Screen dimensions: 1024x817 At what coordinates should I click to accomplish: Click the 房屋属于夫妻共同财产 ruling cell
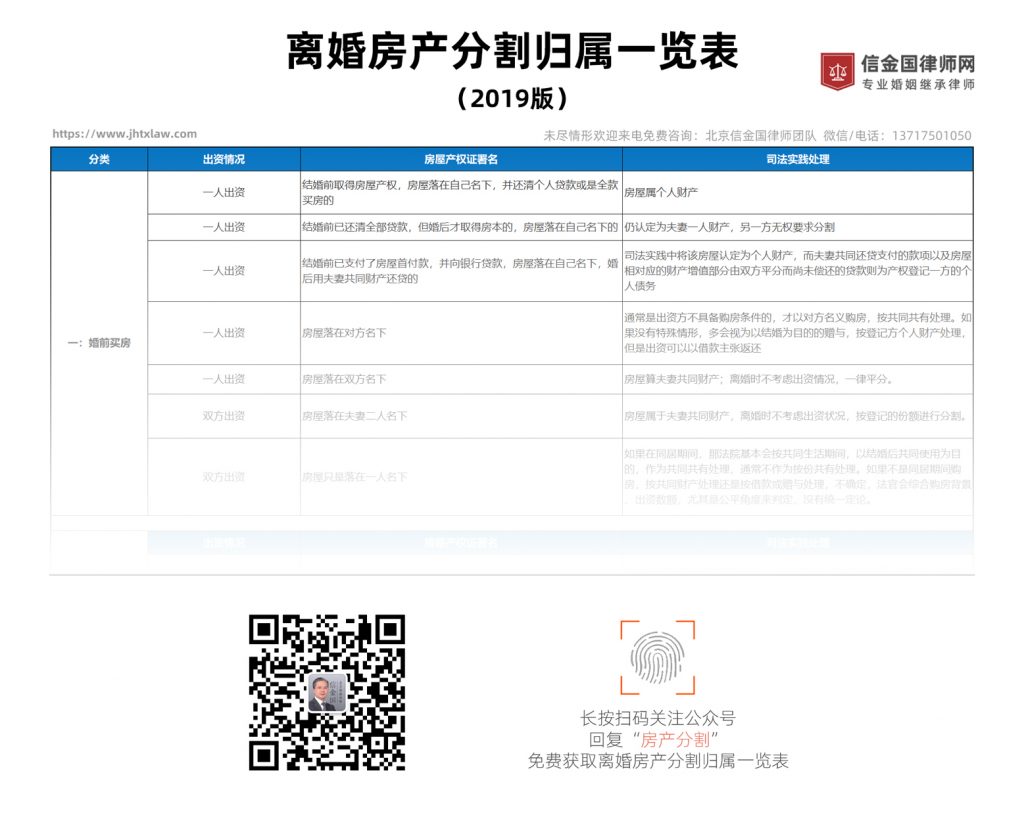click(x=797, y=416)
